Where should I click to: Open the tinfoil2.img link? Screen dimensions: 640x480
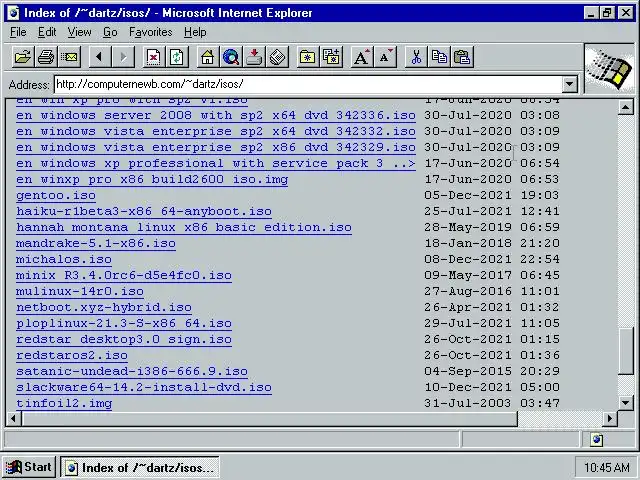pyautogui.click(x=64, y=404)
